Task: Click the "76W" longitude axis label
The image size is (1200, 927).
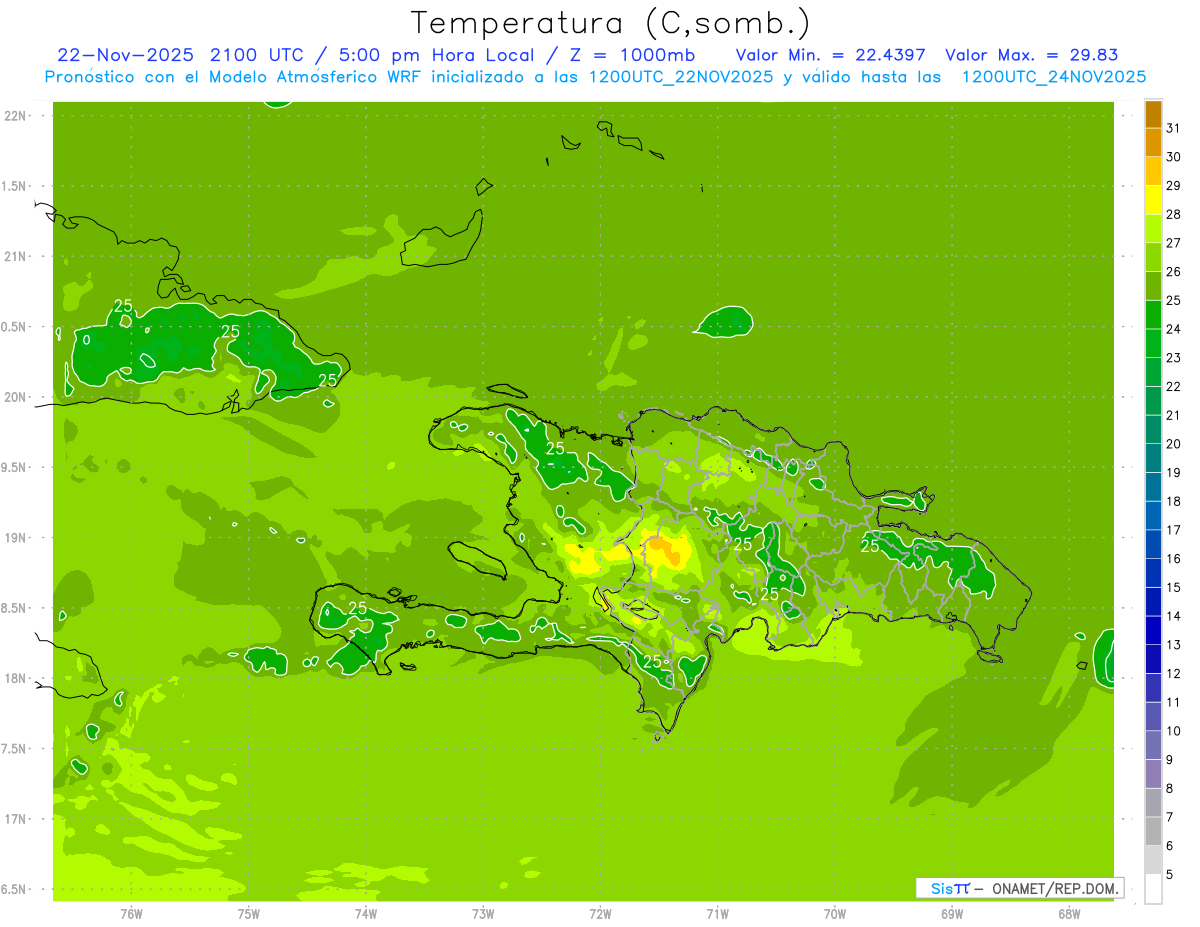Action: click(x=131, y=914)
